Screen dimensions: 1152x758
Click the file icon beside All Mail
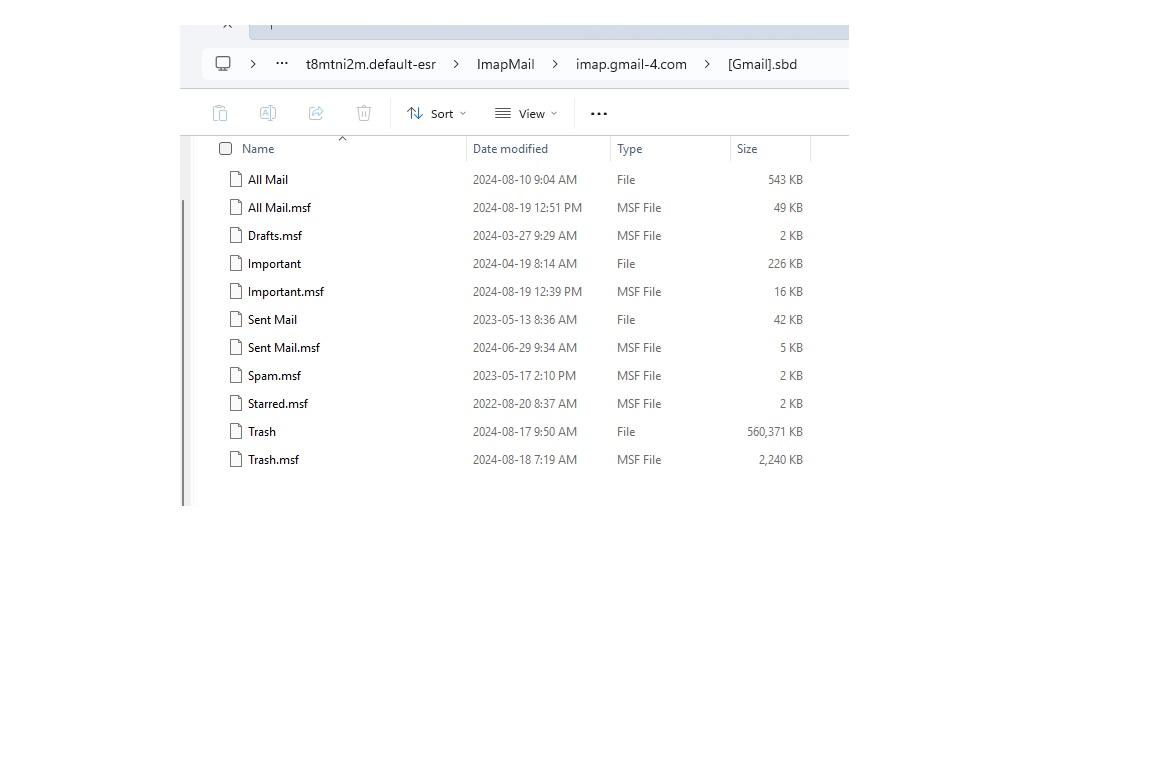point(236,180)
